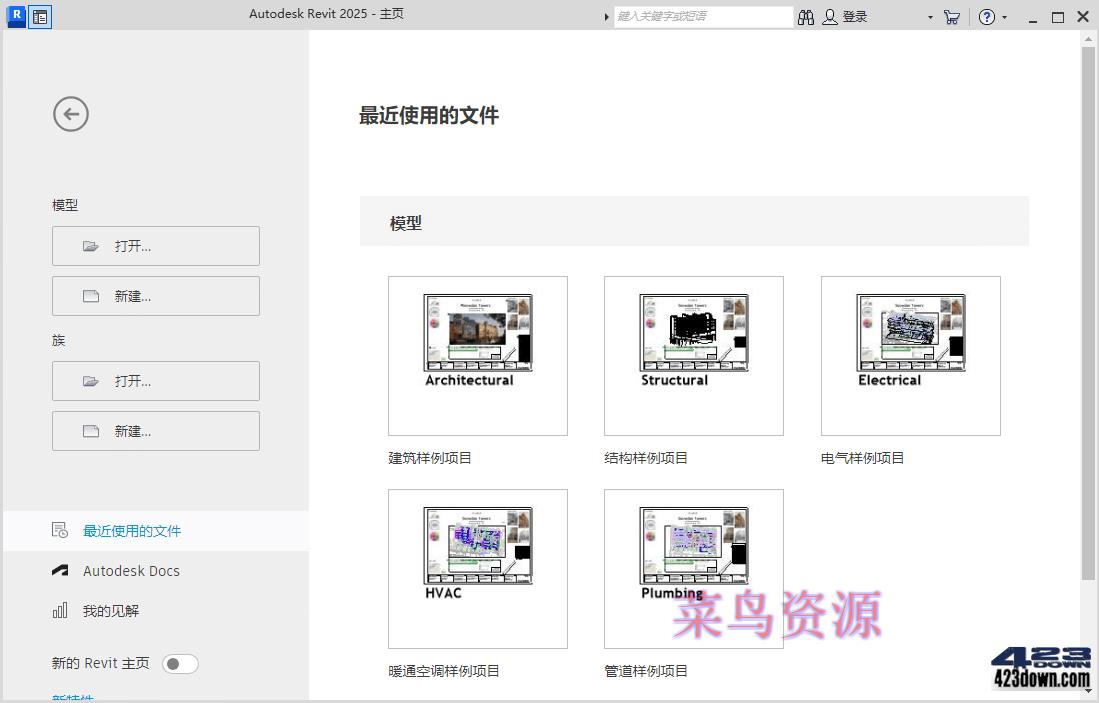This screenshot has height=703, width=1099.
Task: Toggle the 新的 Revit 主页 switch
Action: pos(180,663)
